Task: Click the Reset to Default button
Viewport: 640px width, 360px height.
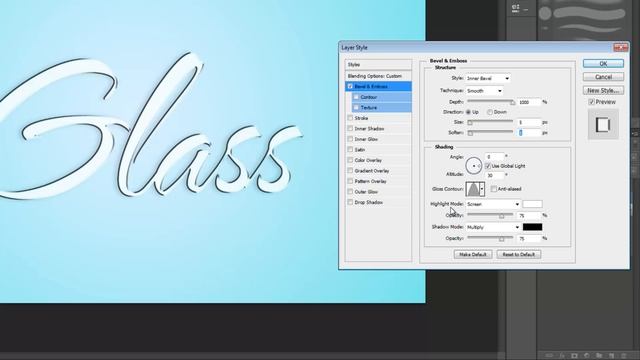Action: tap(518, 254)
